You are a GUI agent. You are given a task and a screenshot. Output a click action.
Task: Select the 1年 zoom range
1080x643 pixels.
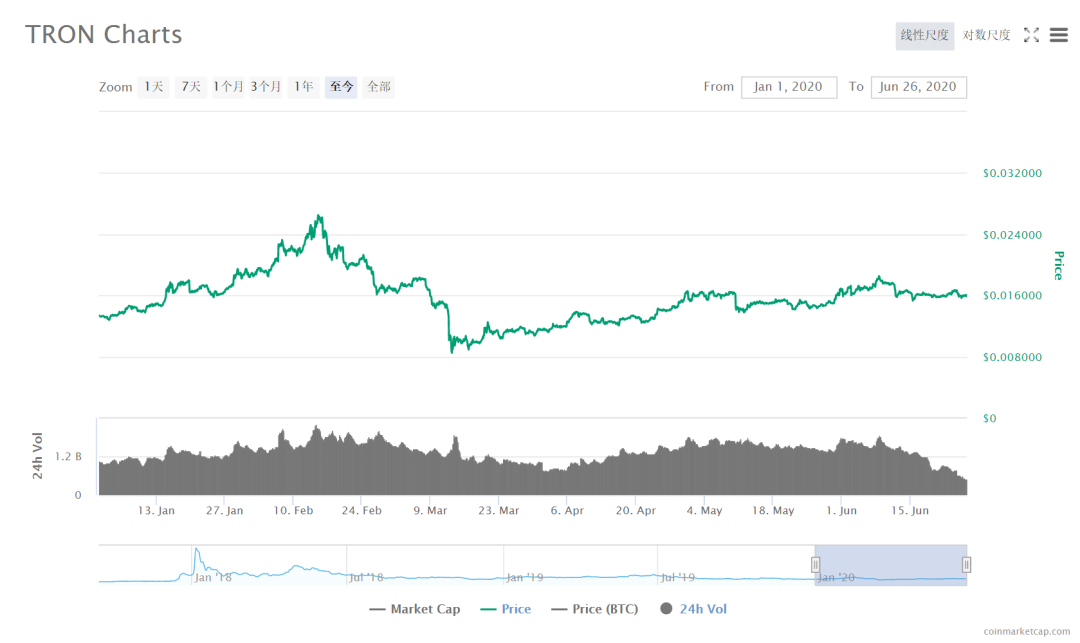coord(304,87)
